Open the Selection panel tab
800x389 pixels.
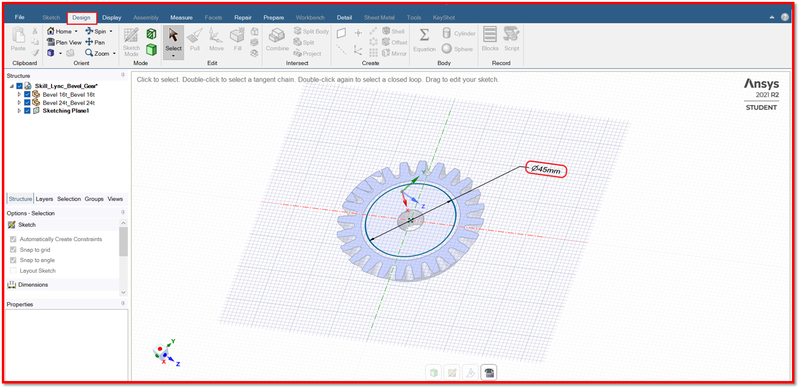tap(69, 199)
